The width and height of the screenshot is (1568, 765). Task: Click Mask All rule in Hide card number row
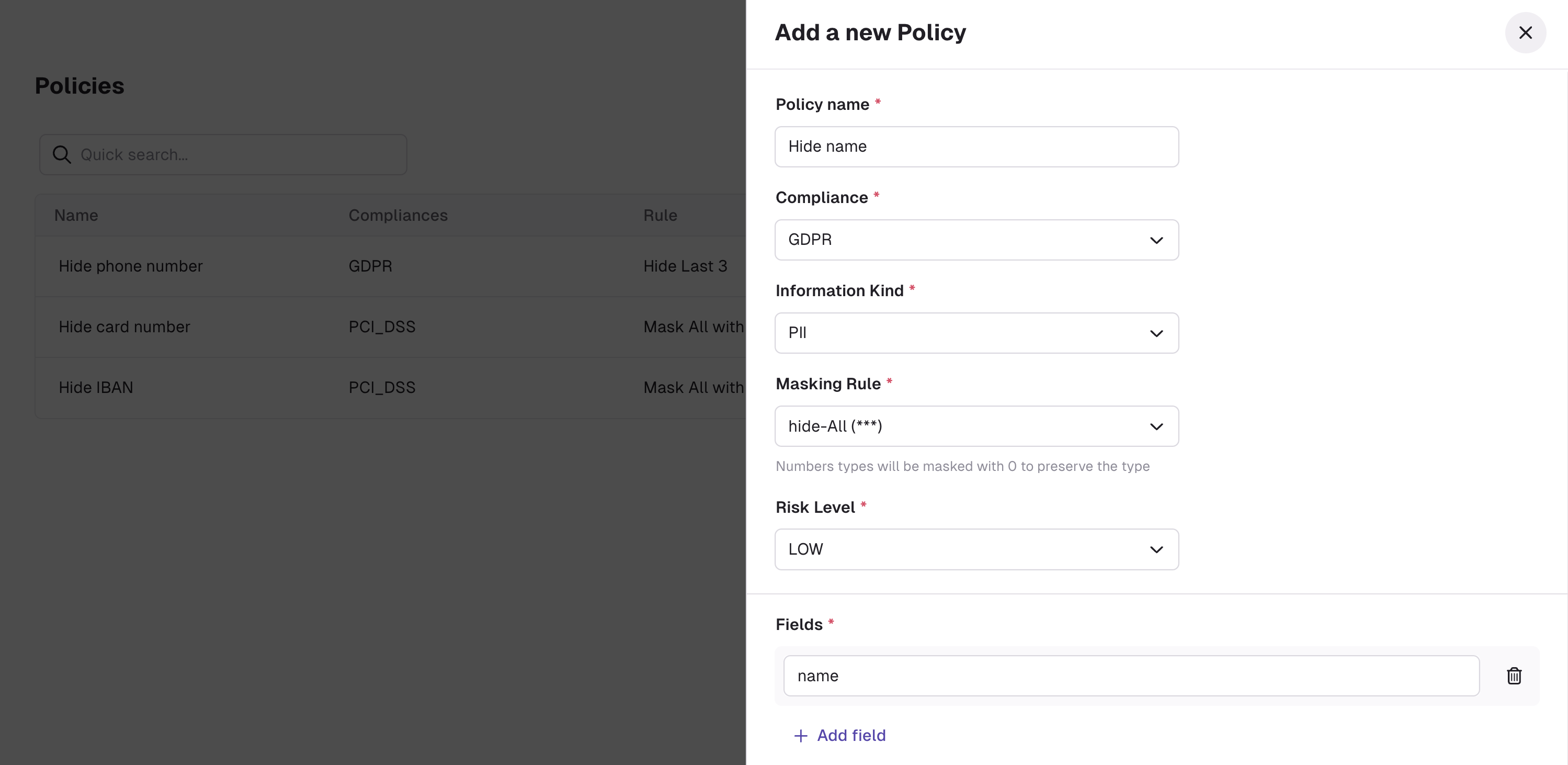pyautogui.click(x=694, y=327)
